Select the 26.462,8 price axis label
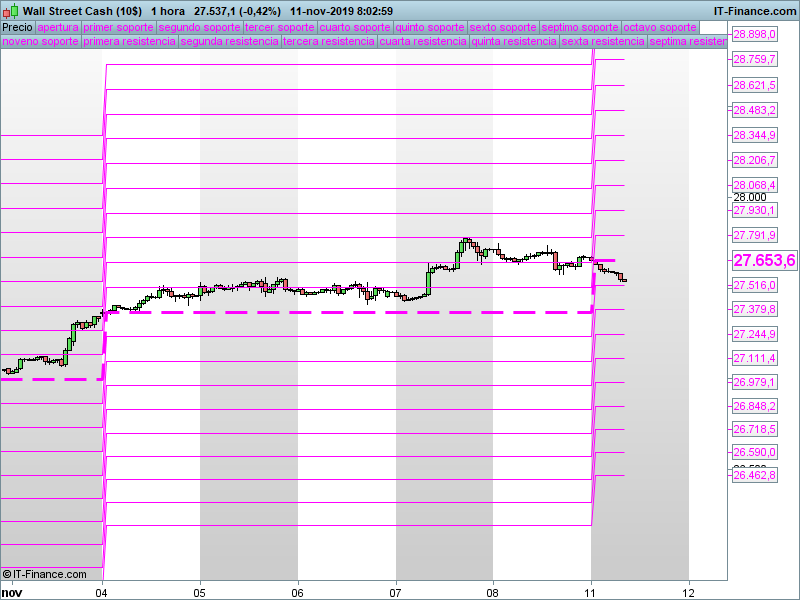Viewport: 800px width, 600px height. (755, 476)
